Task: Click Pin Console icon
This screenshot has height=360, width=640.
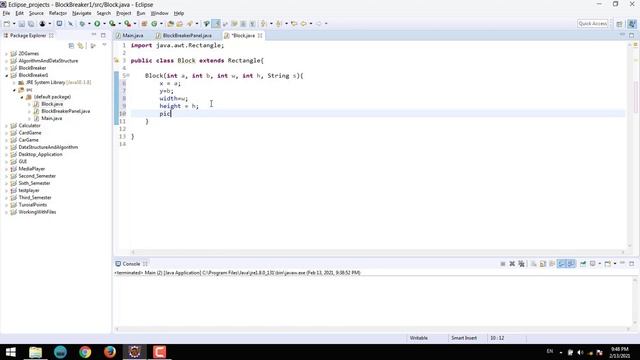Action: pos(583,264)
